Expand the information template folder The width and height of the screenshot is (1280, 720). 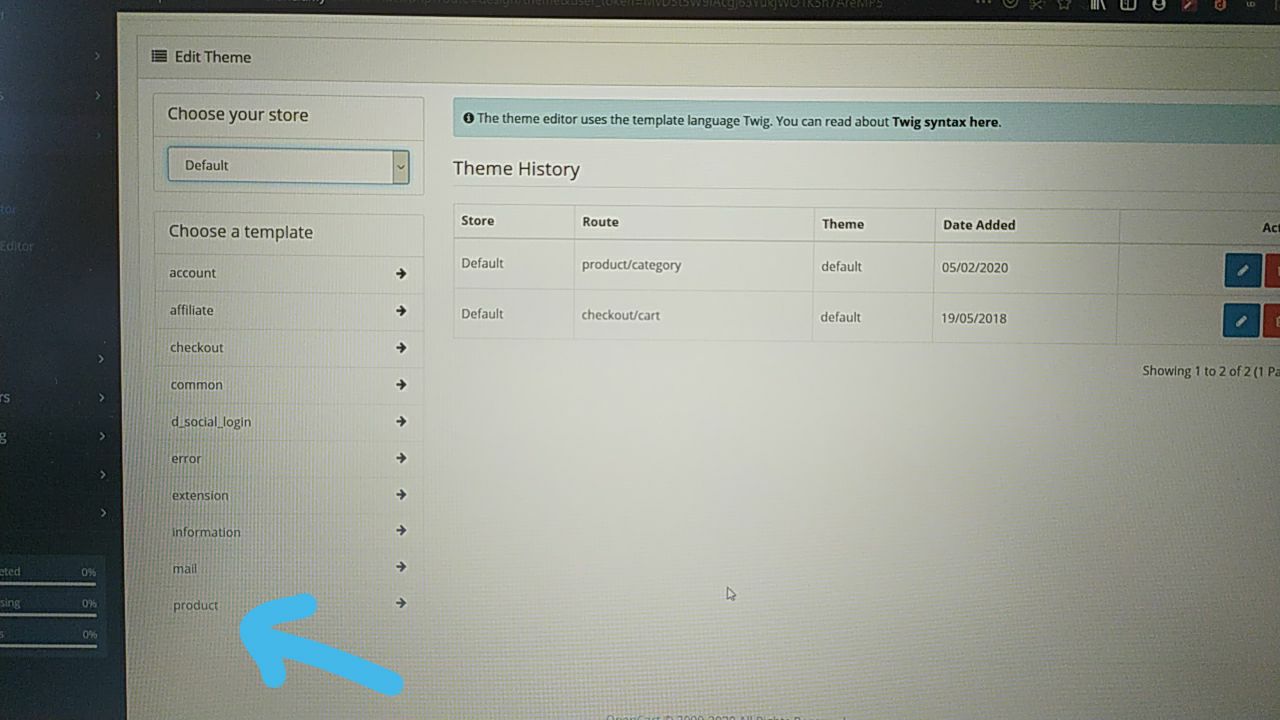point(289,531)
